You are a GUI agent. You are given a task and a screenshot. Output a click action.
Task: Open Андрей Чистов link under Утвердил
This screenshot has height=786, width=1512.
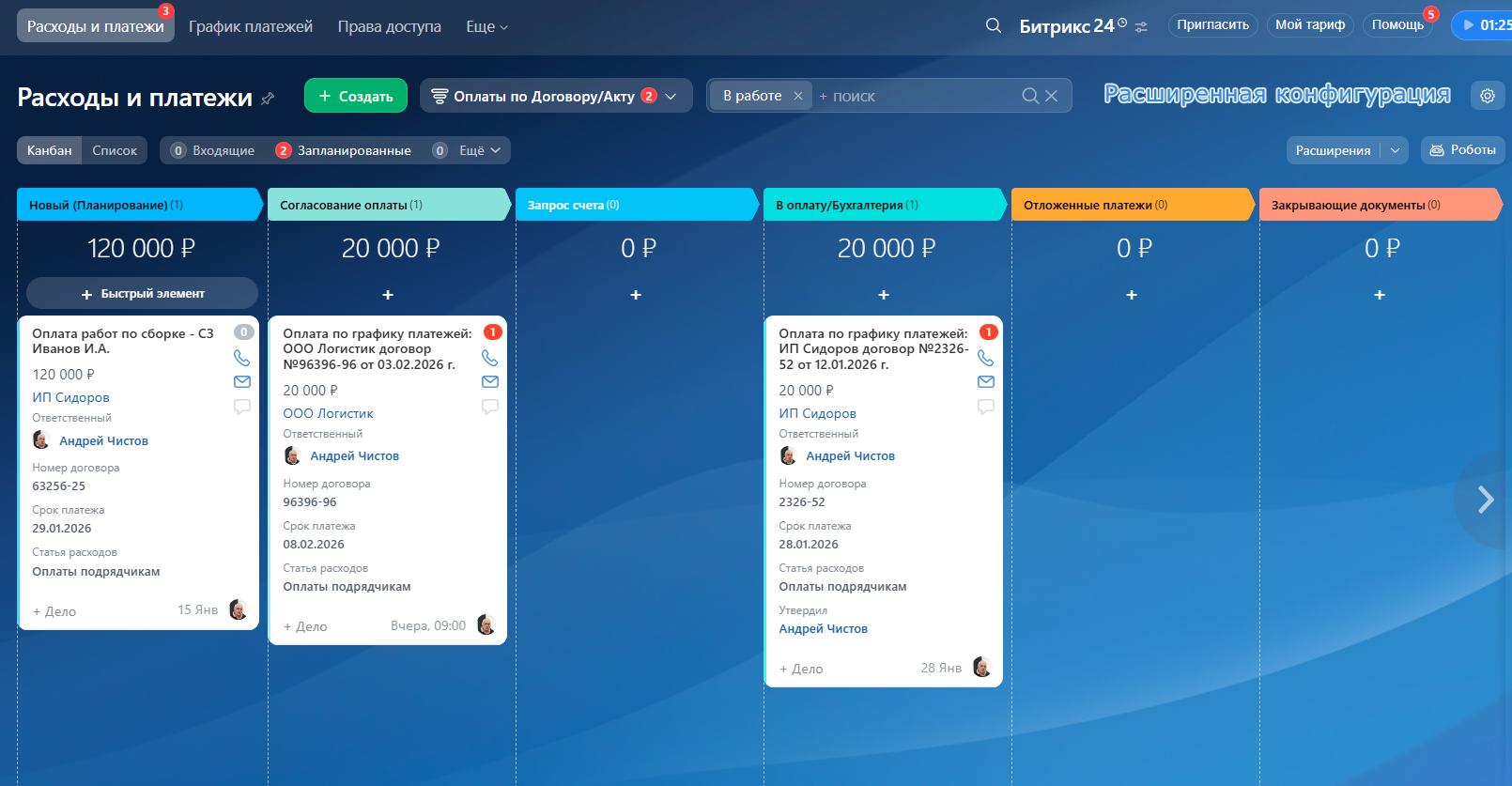pos(823,629)
